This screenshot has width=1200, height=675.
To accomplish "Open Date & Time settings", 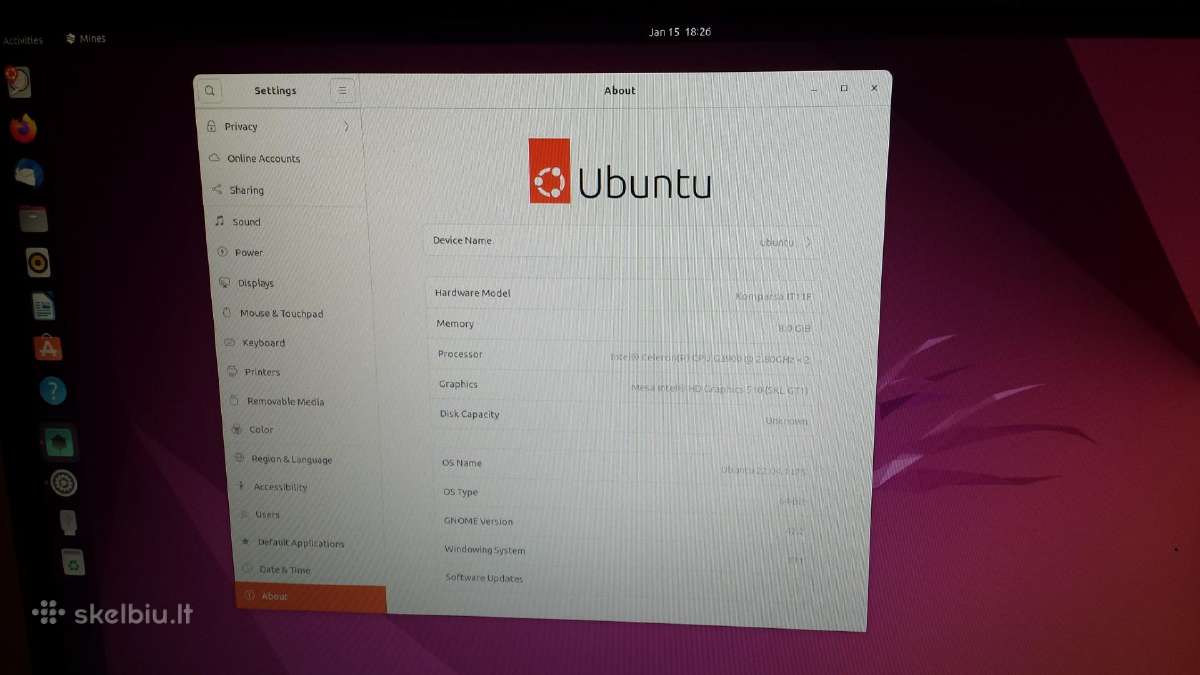I will click(x=310, y=570).
